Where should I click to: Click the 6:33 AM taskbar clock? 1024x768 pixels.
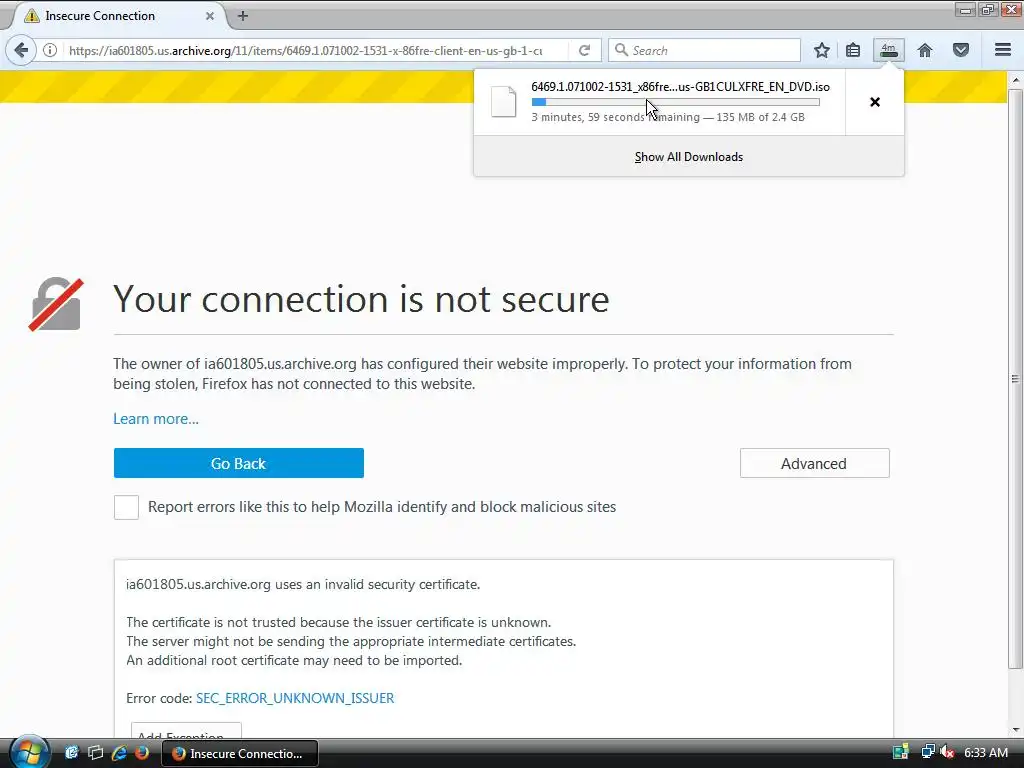coord(986,752)
